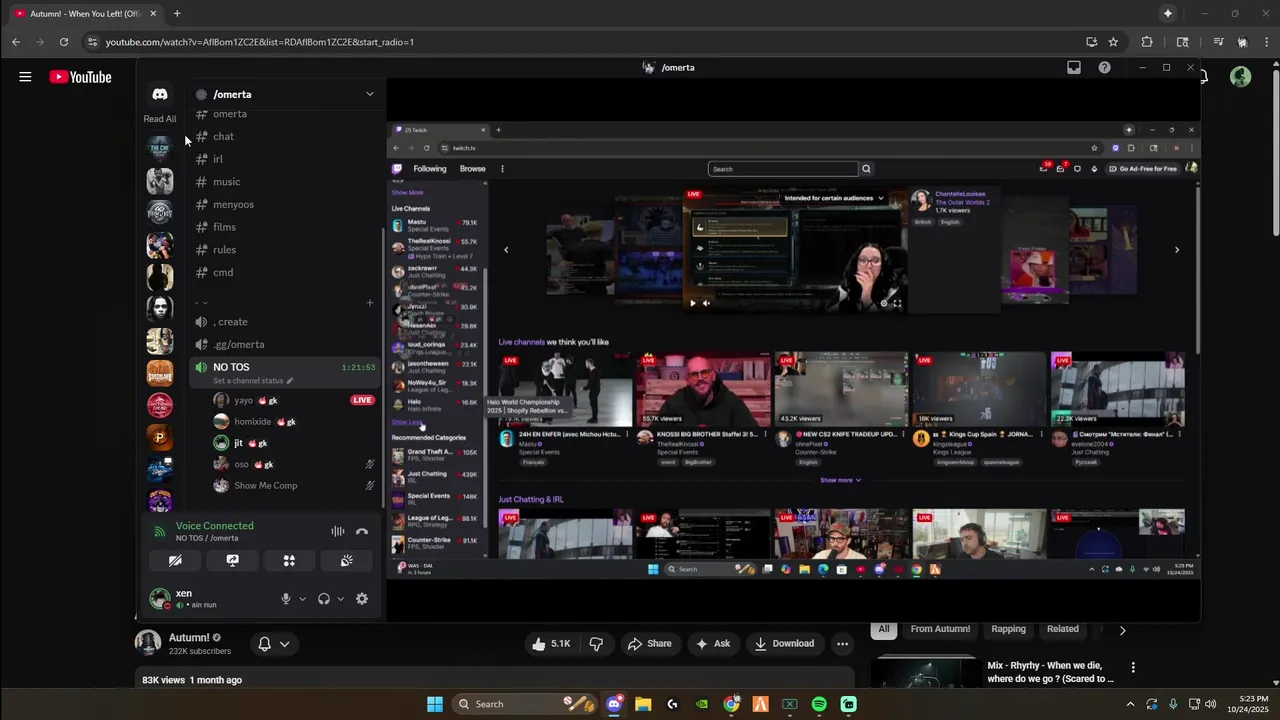The image size is (1280, 720).
Task: Open Discord inbox icon in title bar
Action: coord(1073,67)
